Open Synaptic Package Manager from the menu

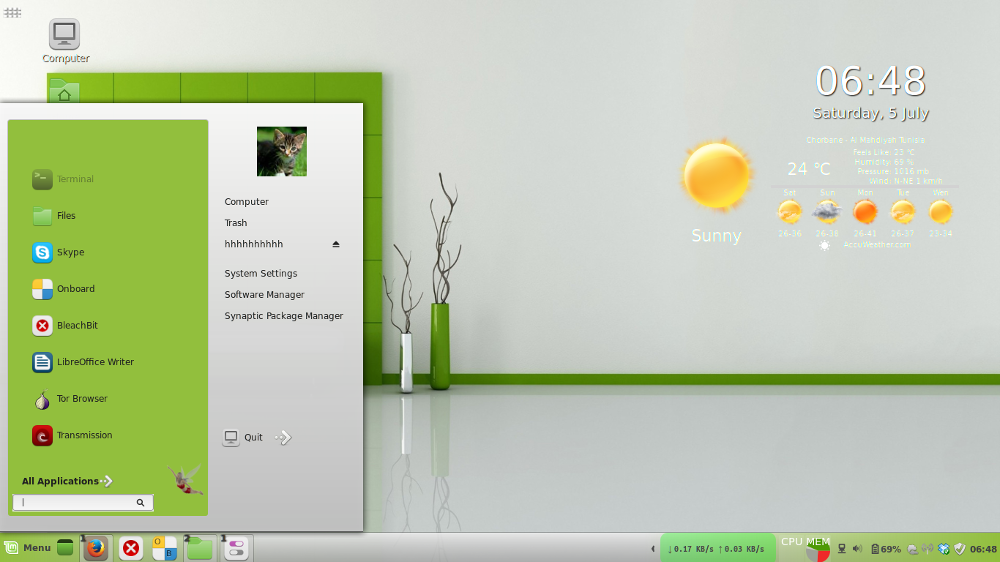pos(283,316)
